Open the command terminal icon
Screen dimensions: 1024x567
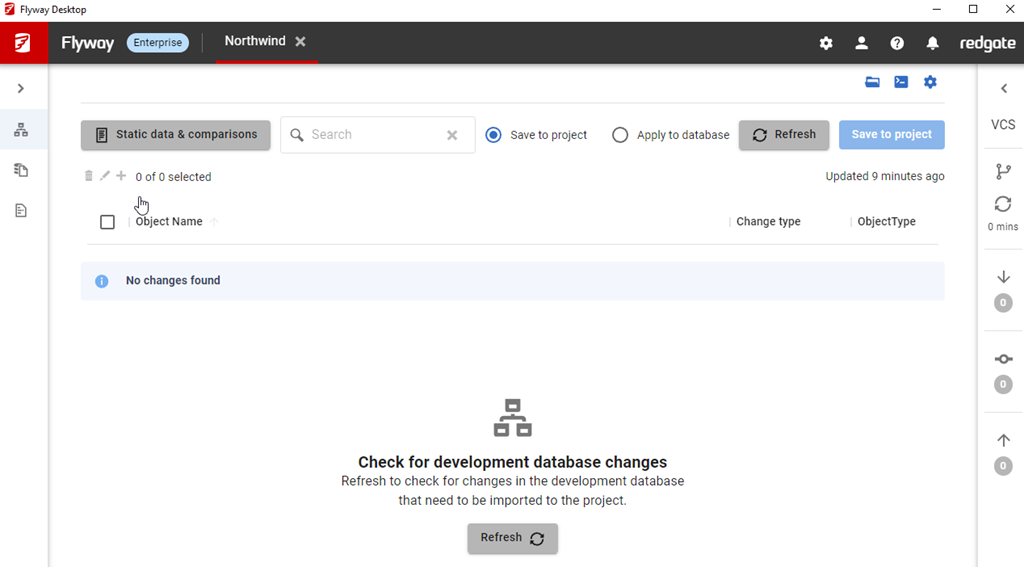click(x=901, y=82)
